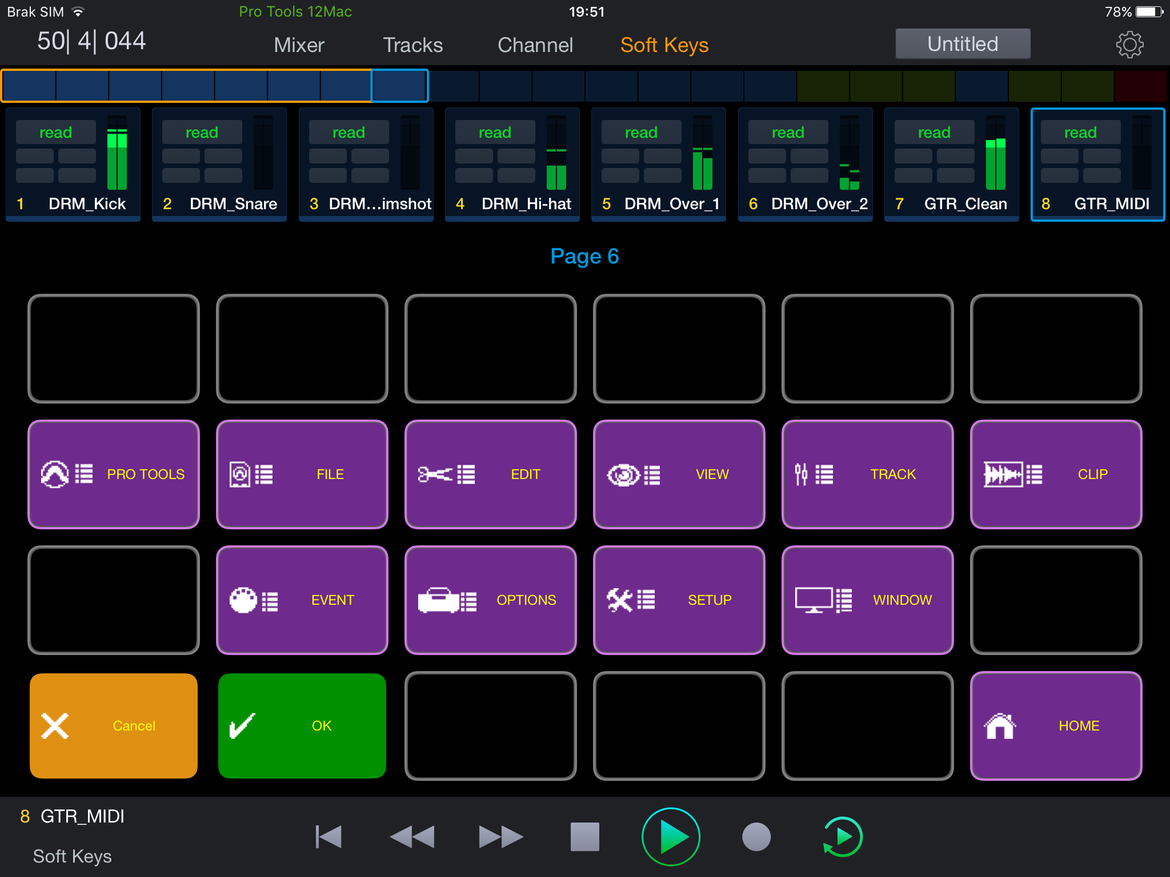Screen dimensions: 1170x877
Task: Select track 7 GTR_Clean name
Action: tap(966, 204)
